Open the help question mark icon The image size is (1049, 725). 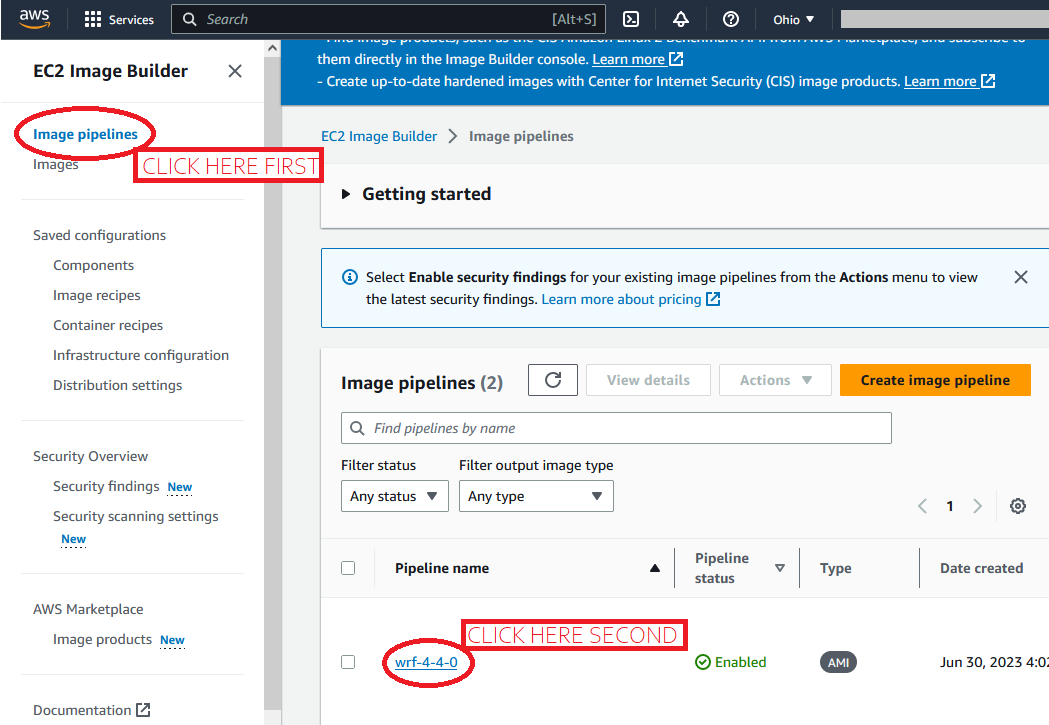(x=731, y=19)
